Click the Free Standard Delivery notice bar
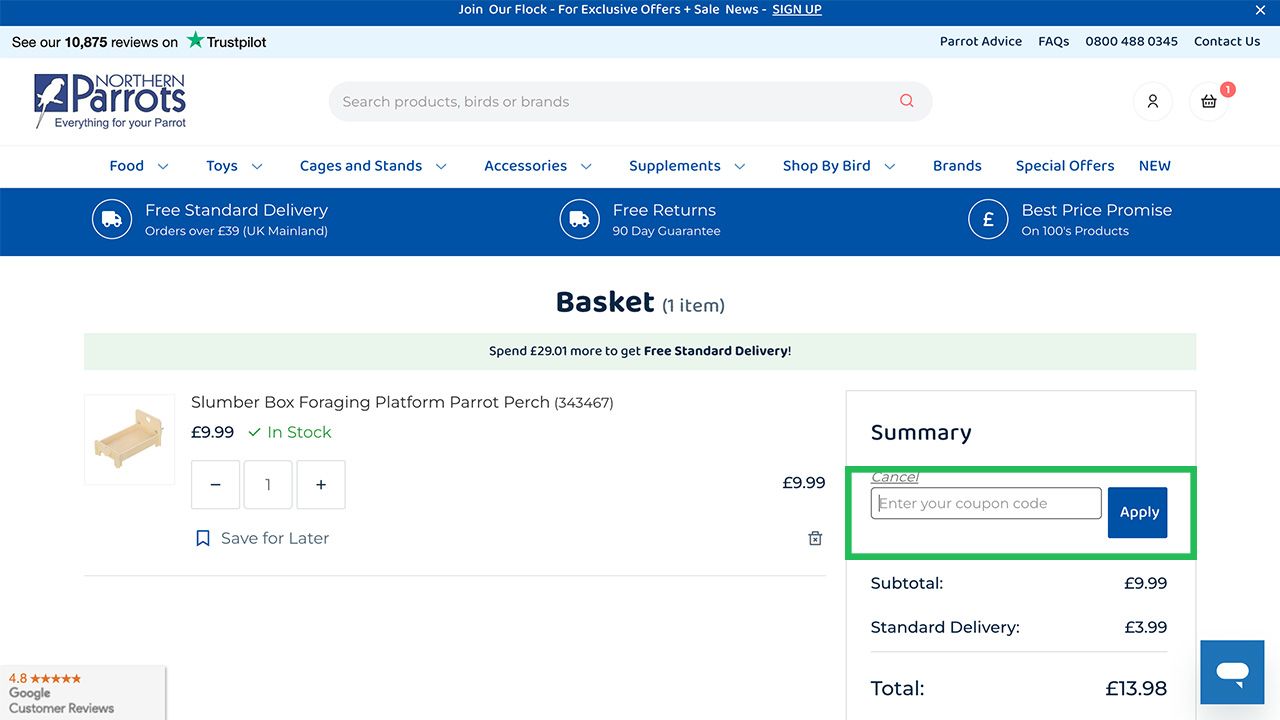1280x720 pixels. (x=640, y=351)
